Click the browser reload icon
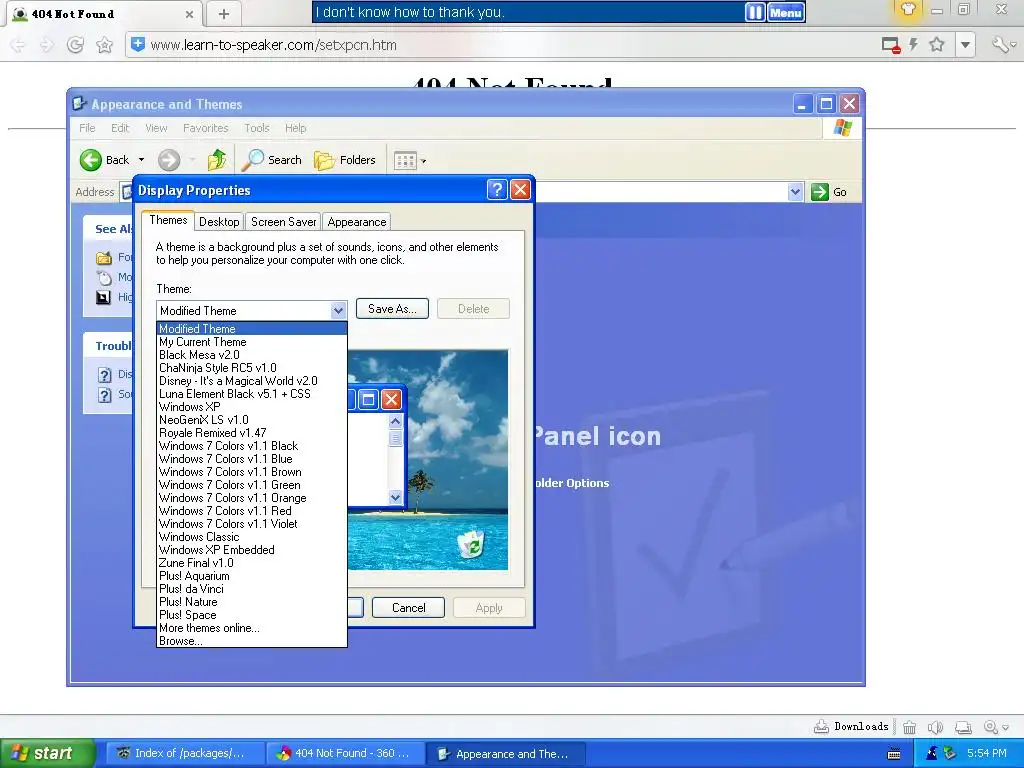Image resolution: width=1024 pixels, height=768 pixels. pos(76,44)
